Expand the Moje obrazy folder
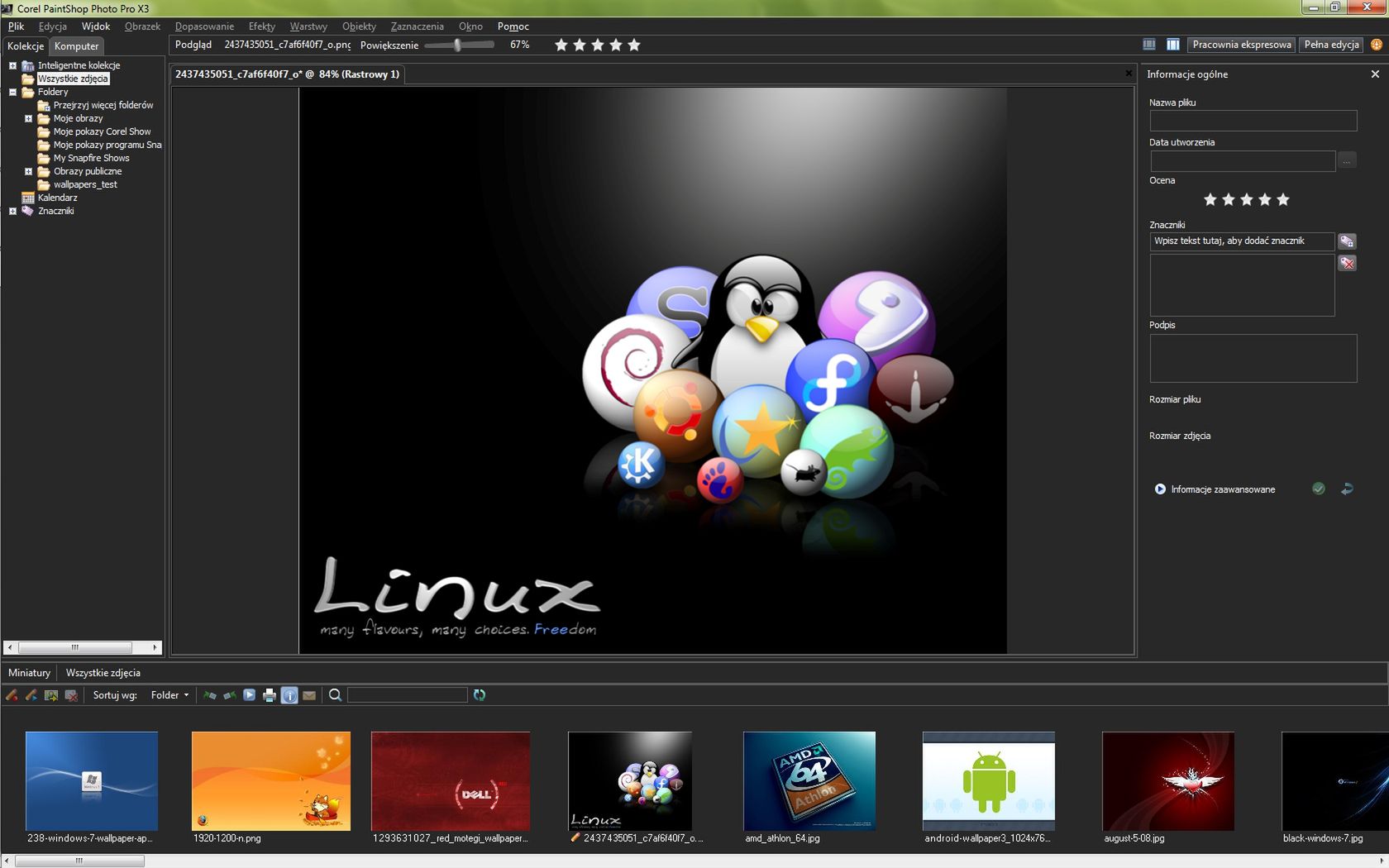This screenshot has width=1389, height=868. pyautogui.click(x=28, y=118)
